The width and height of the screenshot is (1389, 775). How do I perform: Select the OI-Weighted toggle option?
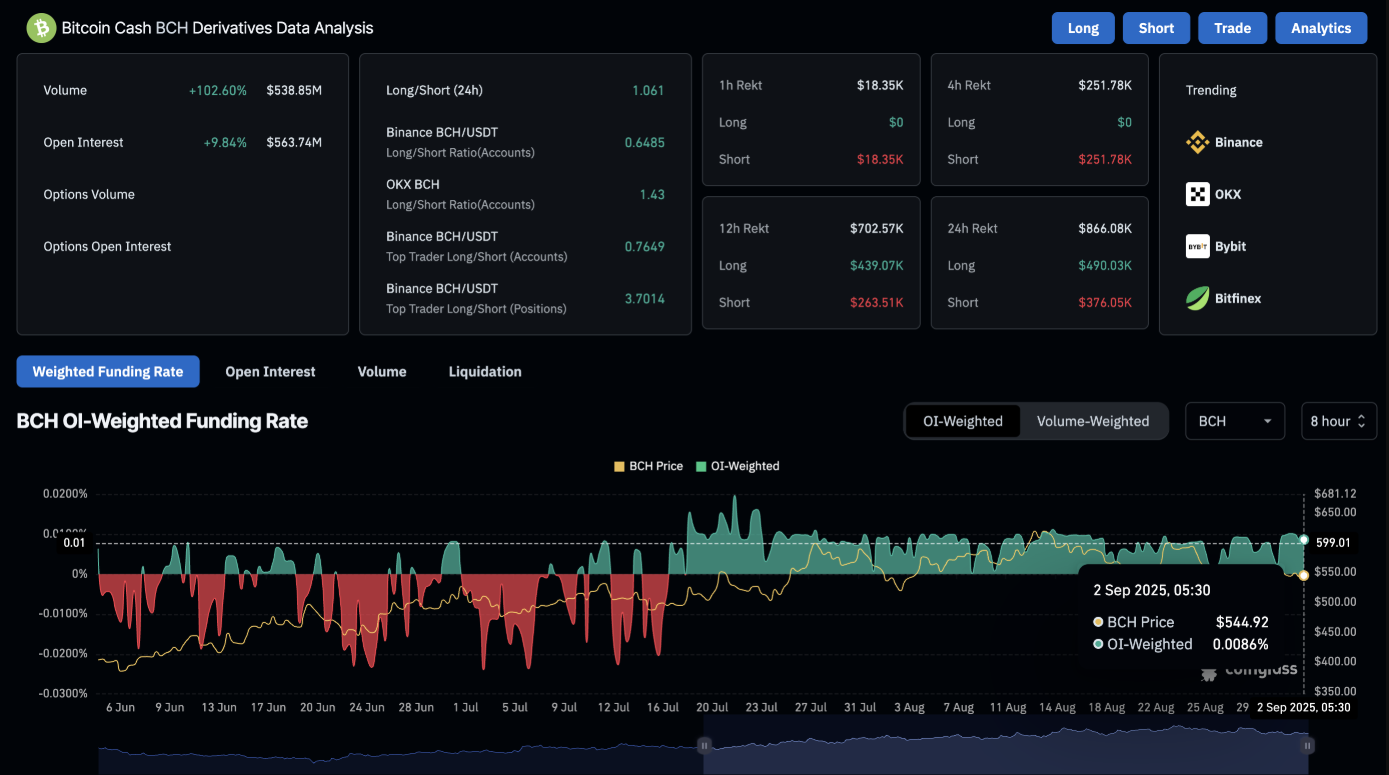tap(962, 421)
